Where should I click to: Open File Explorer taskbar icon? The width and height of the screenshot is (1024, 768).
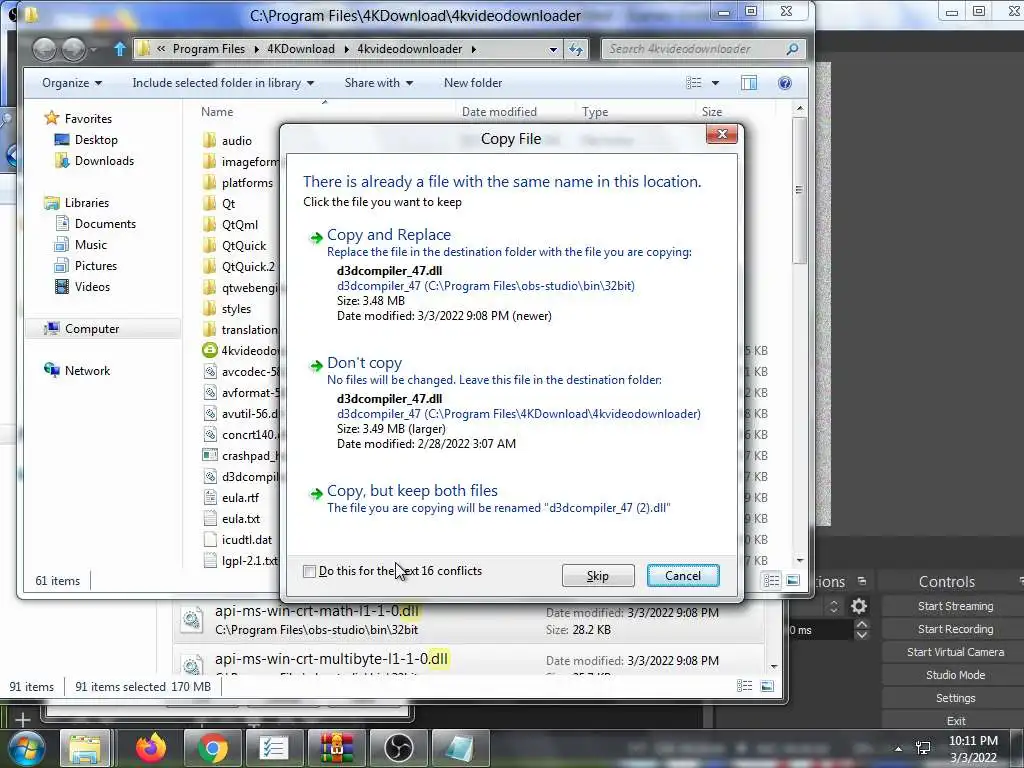[x=85, y=748]
